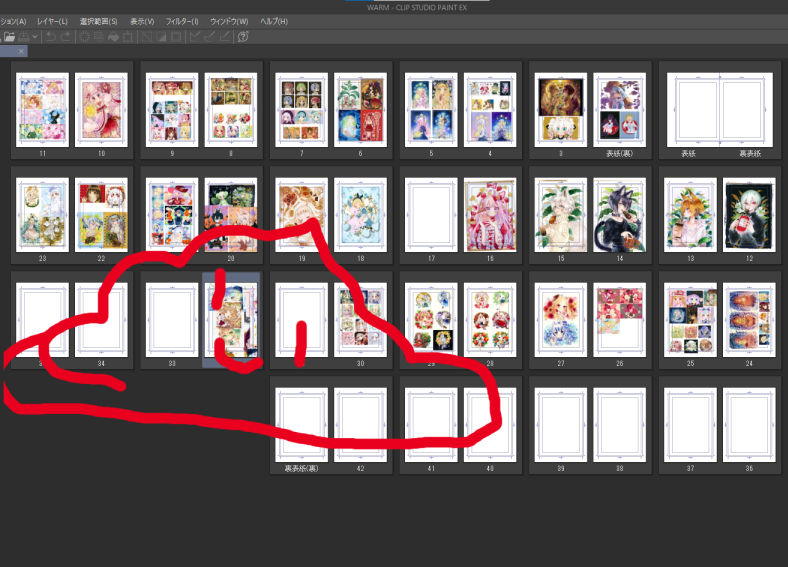Viewport: 788px width, 567px height.
Task: Select page 5 thumbnail
Action: coord(431,110)
